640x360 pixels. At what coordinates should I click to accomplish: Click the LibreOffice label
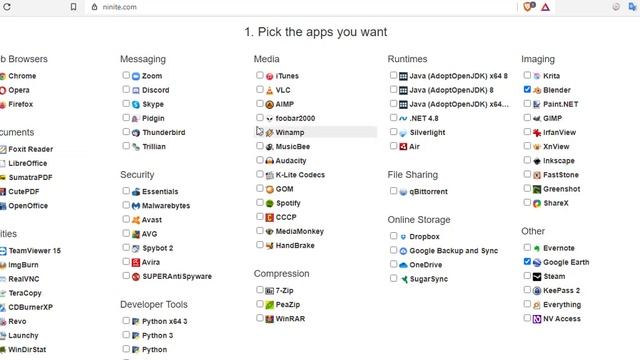(x=28, y=163)
